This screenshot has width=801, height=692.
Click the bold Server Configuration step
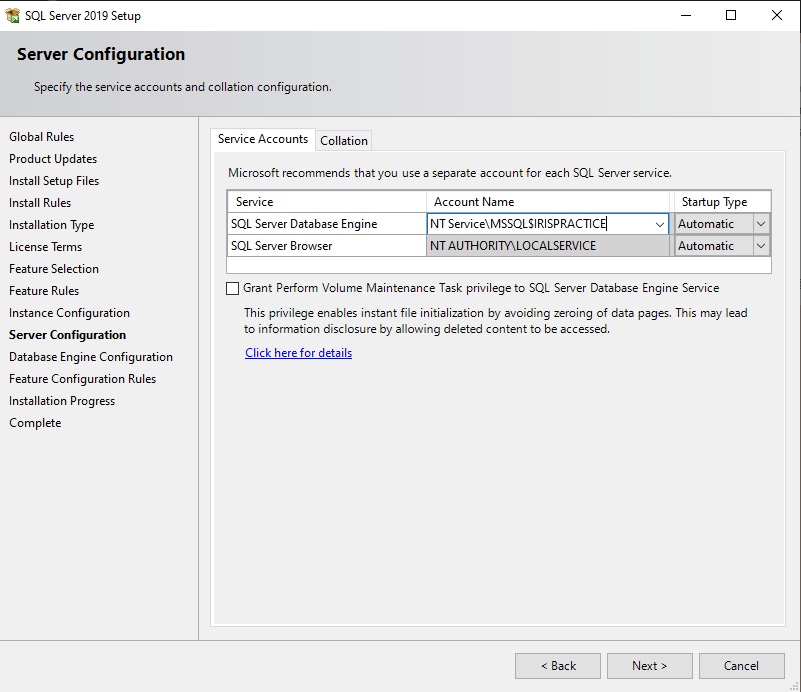pyautogui.click(x=67, y=335)
